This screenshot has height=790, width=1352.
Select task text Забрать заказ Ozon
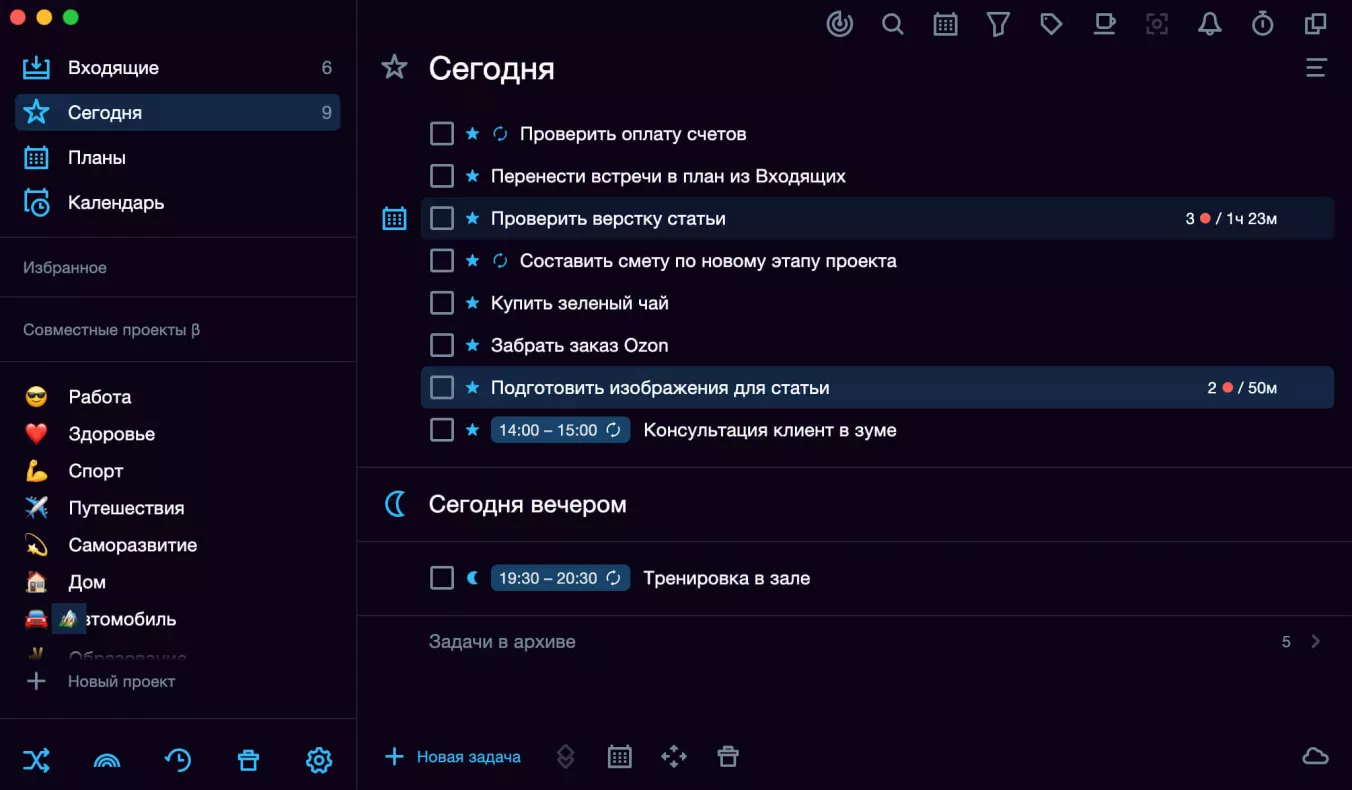(x=579, y=345)
